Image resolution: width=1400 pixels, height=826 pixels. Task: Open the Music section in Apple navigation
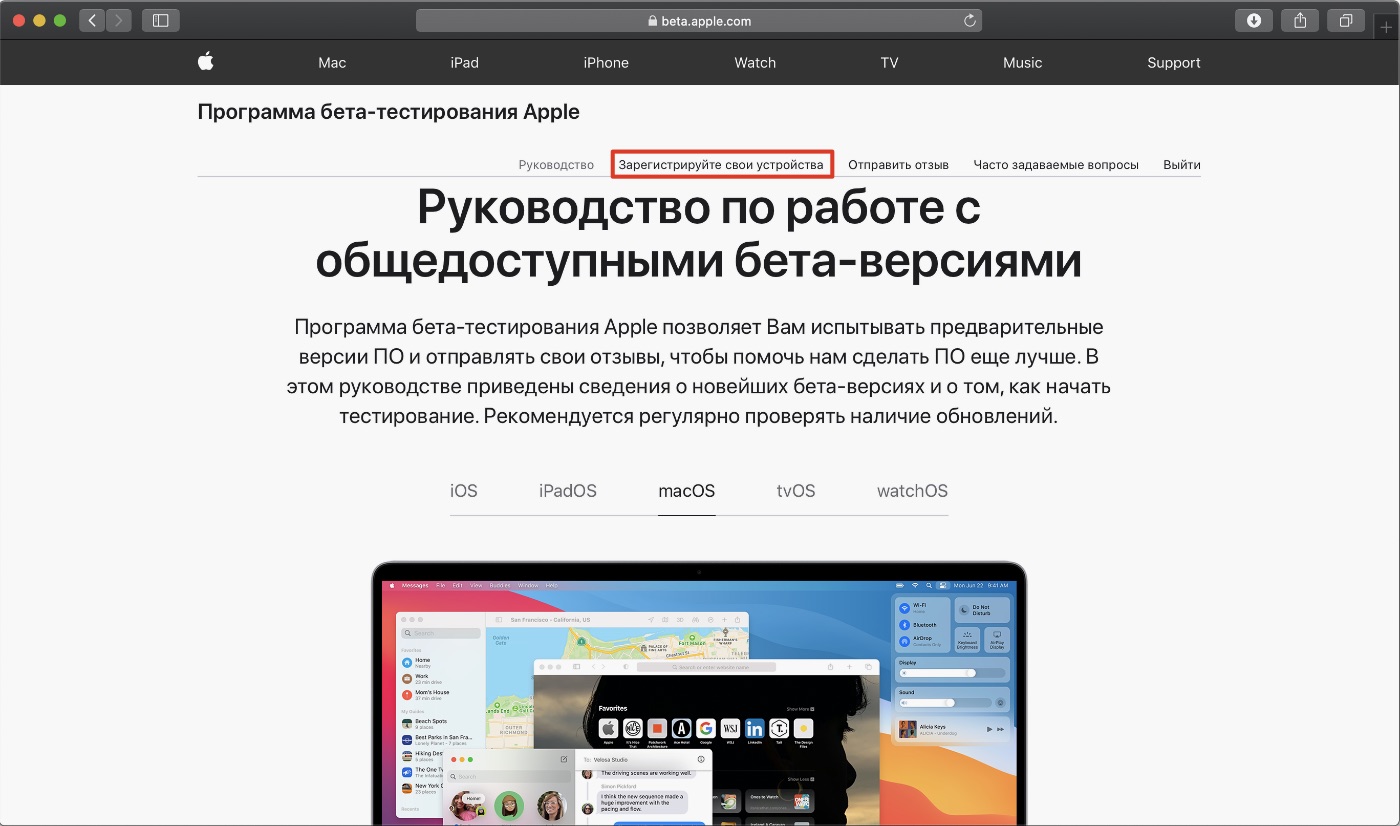pos(1022,62)
